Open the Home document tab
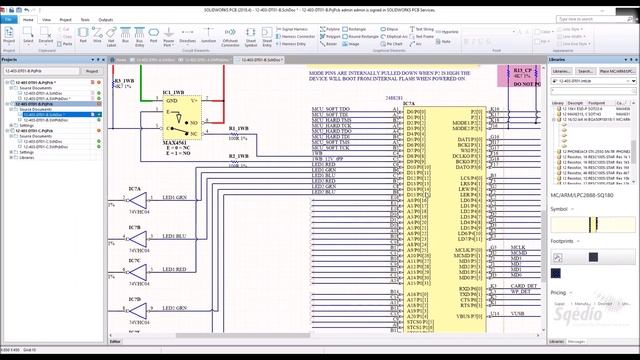Screen dimensions: 640x360 [x=118, y=60]
